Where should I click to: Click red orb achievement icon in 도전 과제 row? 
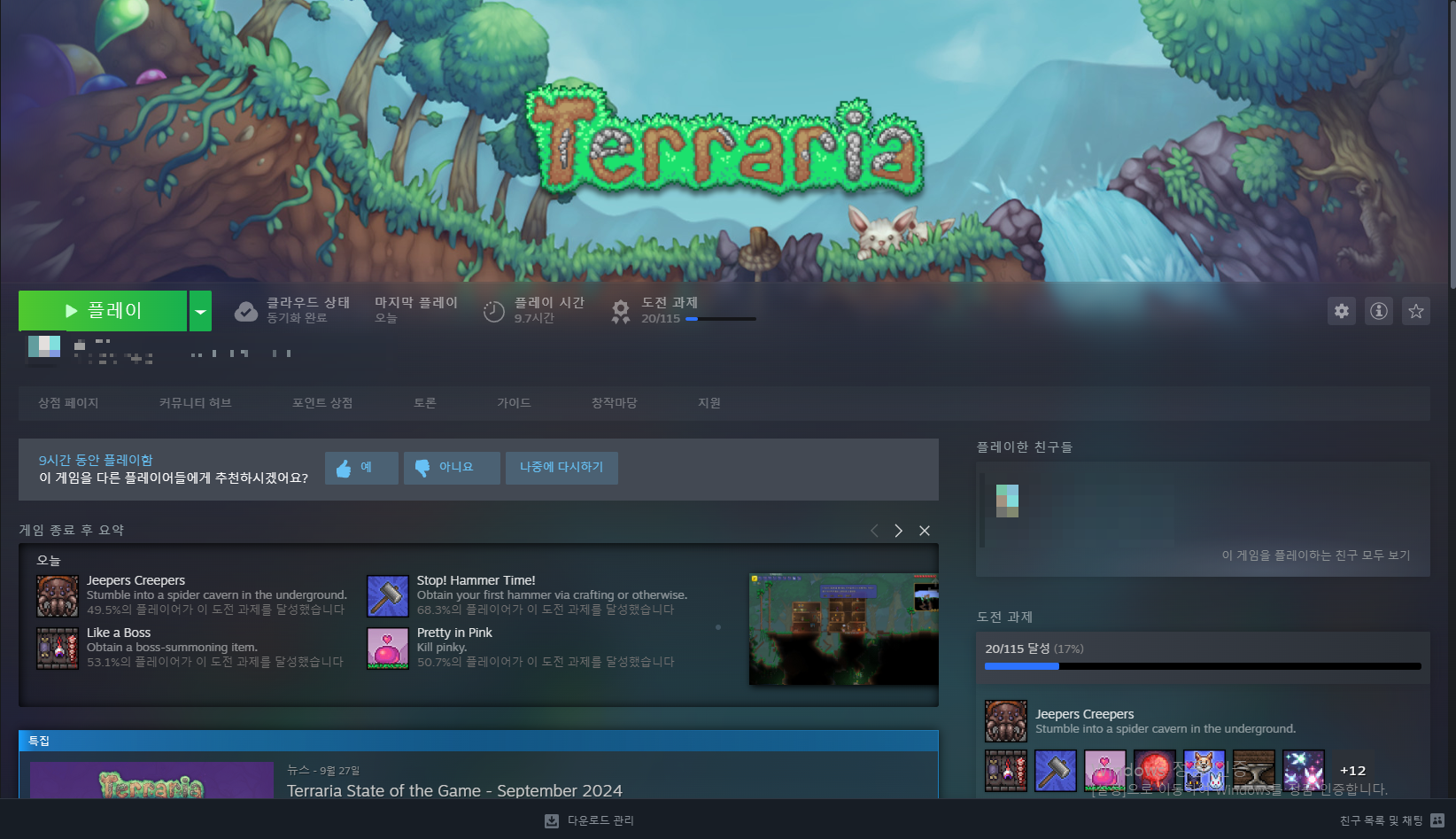[1155, 771]
